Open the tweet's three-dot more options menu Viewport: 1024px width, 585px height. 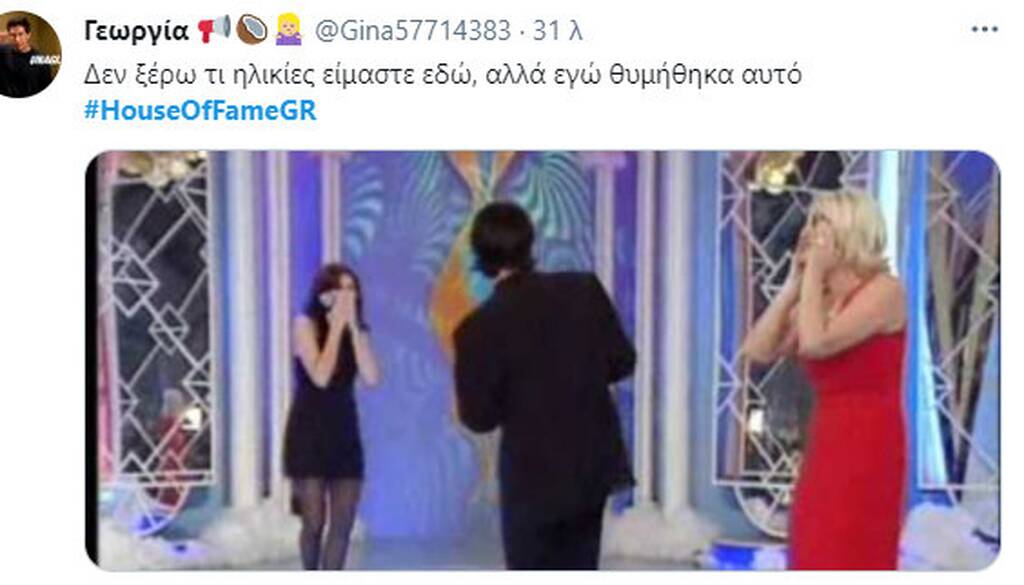click(x=984, y=29)
